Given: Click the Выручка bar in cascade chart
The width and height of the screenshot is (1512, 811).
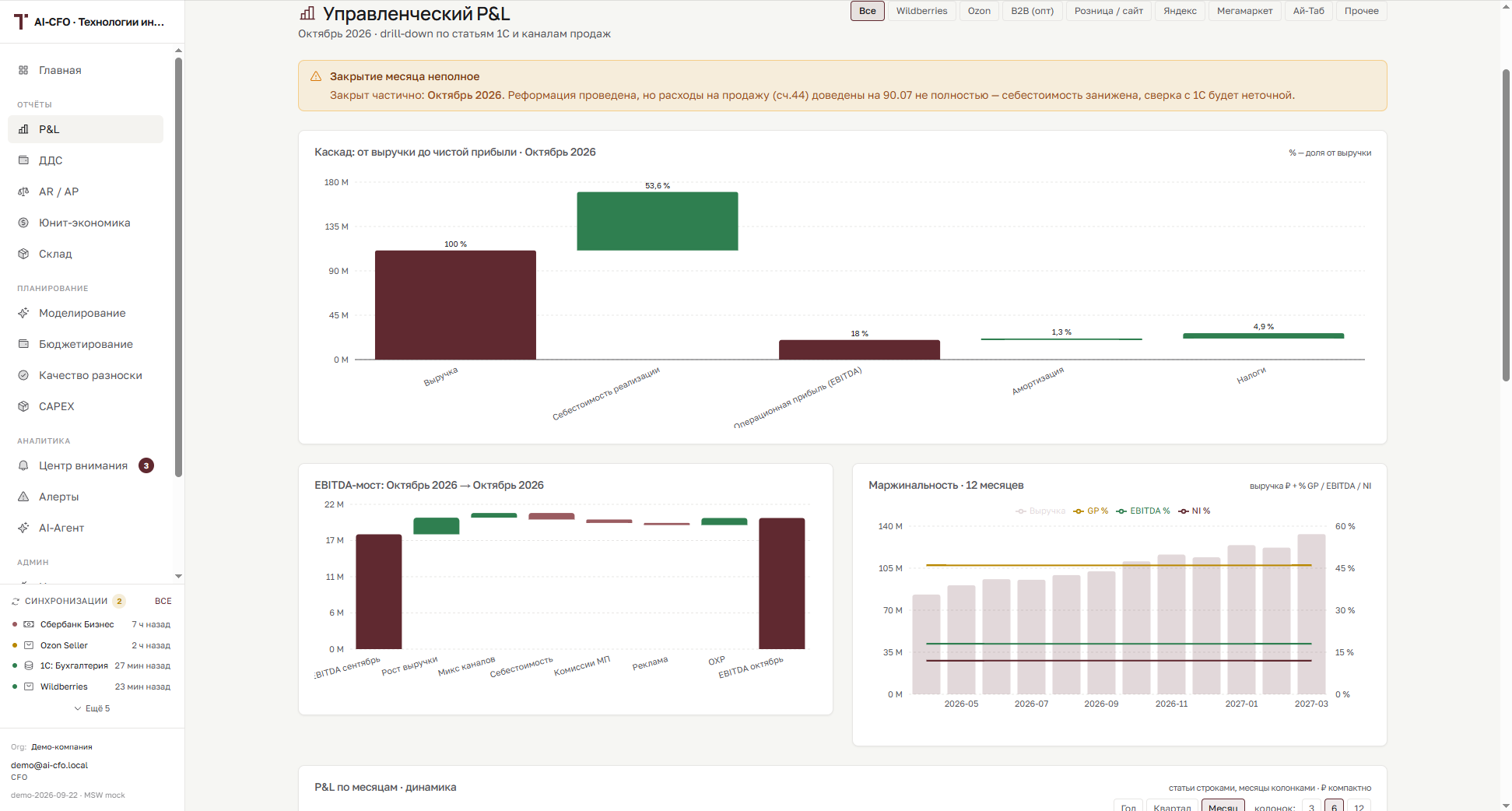Looking at the screenshot, I should (455, 305).
